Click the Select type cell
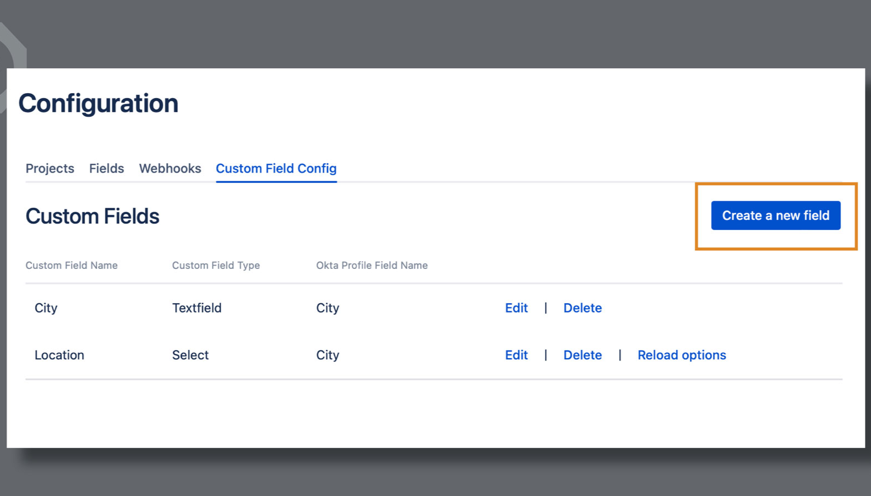This screenshot has width=871, height=496. pyautogui.click(x=190, y=355)
